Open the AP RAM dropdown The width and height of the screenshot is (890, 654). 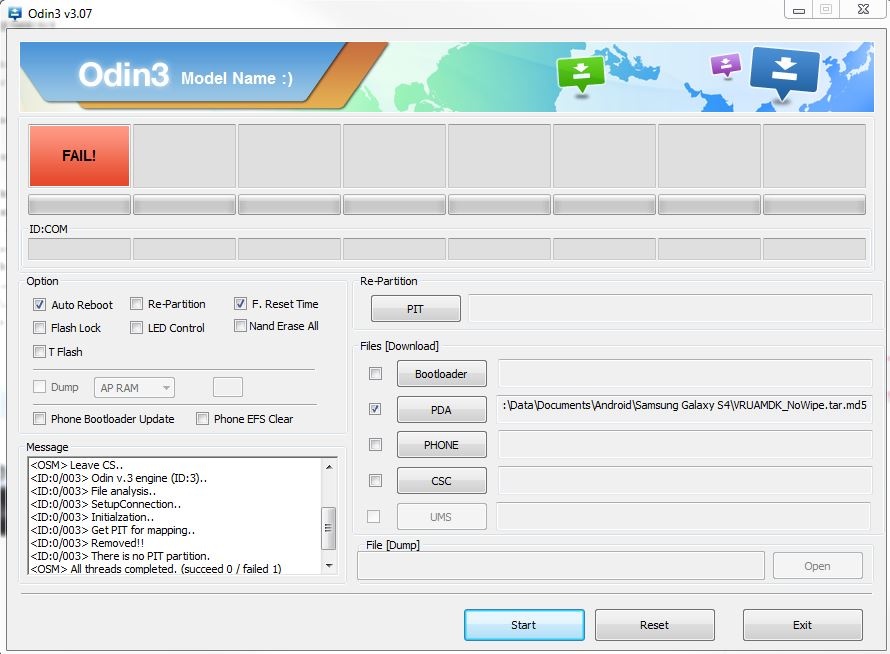135,388
